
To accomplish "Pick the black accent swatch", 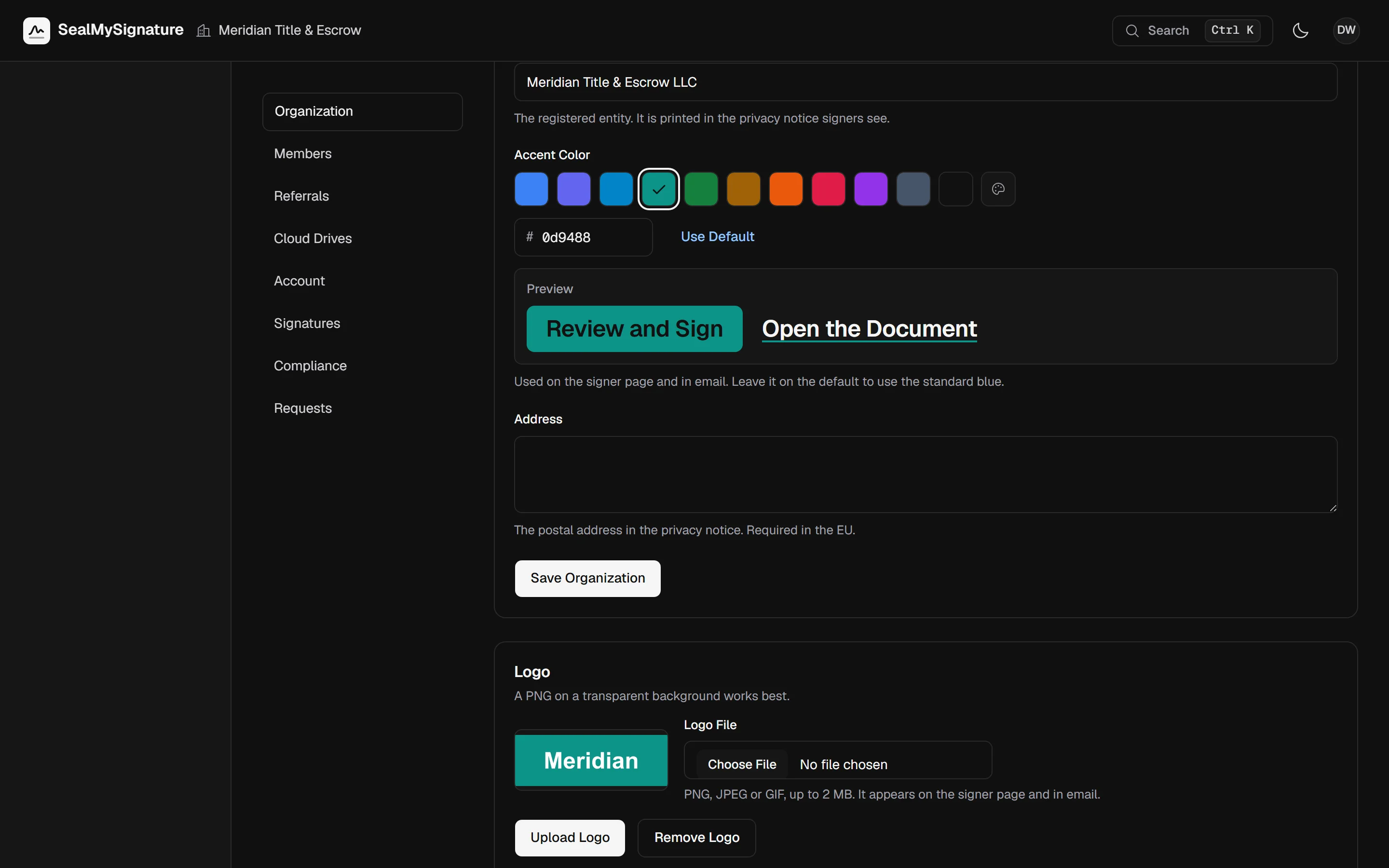I will [x=955, y=189].
